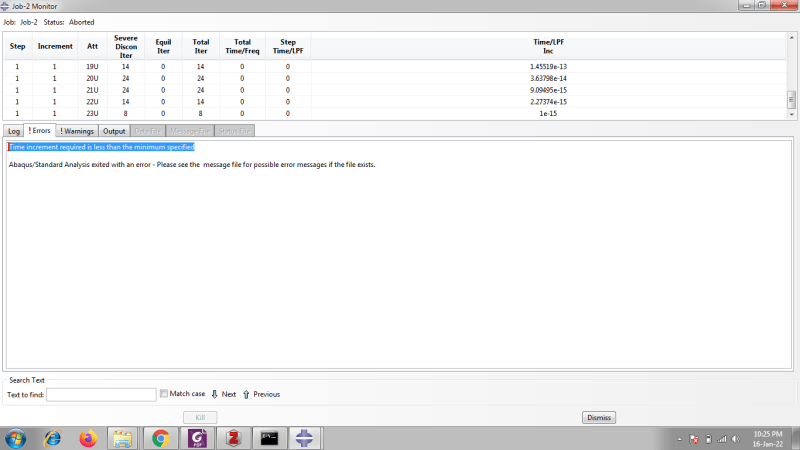Screen dimensions: 800x450
Task: Click the battery tray icon
Action: 708,439
